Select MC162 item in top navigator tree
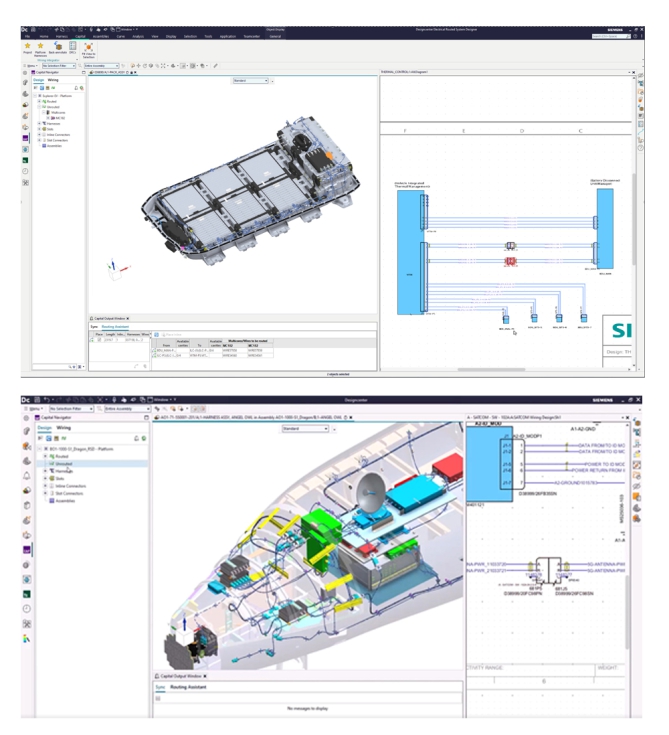 (59, 118)
